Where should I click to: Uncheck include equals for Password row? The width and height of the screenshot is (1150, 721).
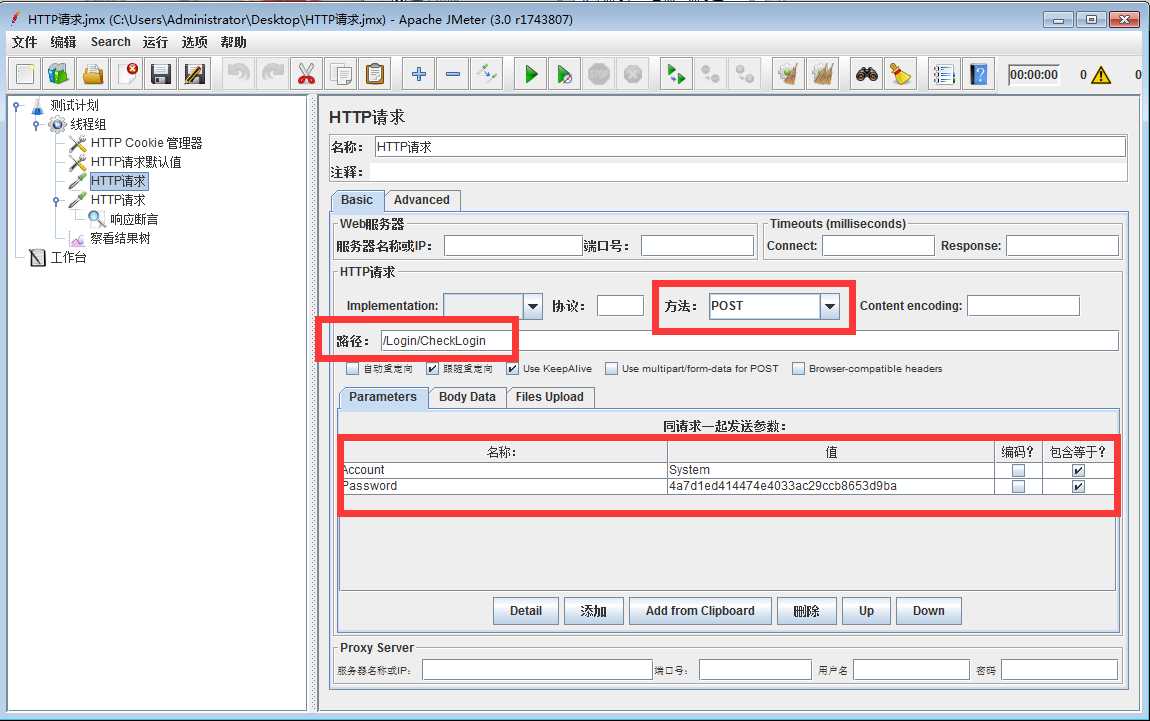coord(1078,486)
